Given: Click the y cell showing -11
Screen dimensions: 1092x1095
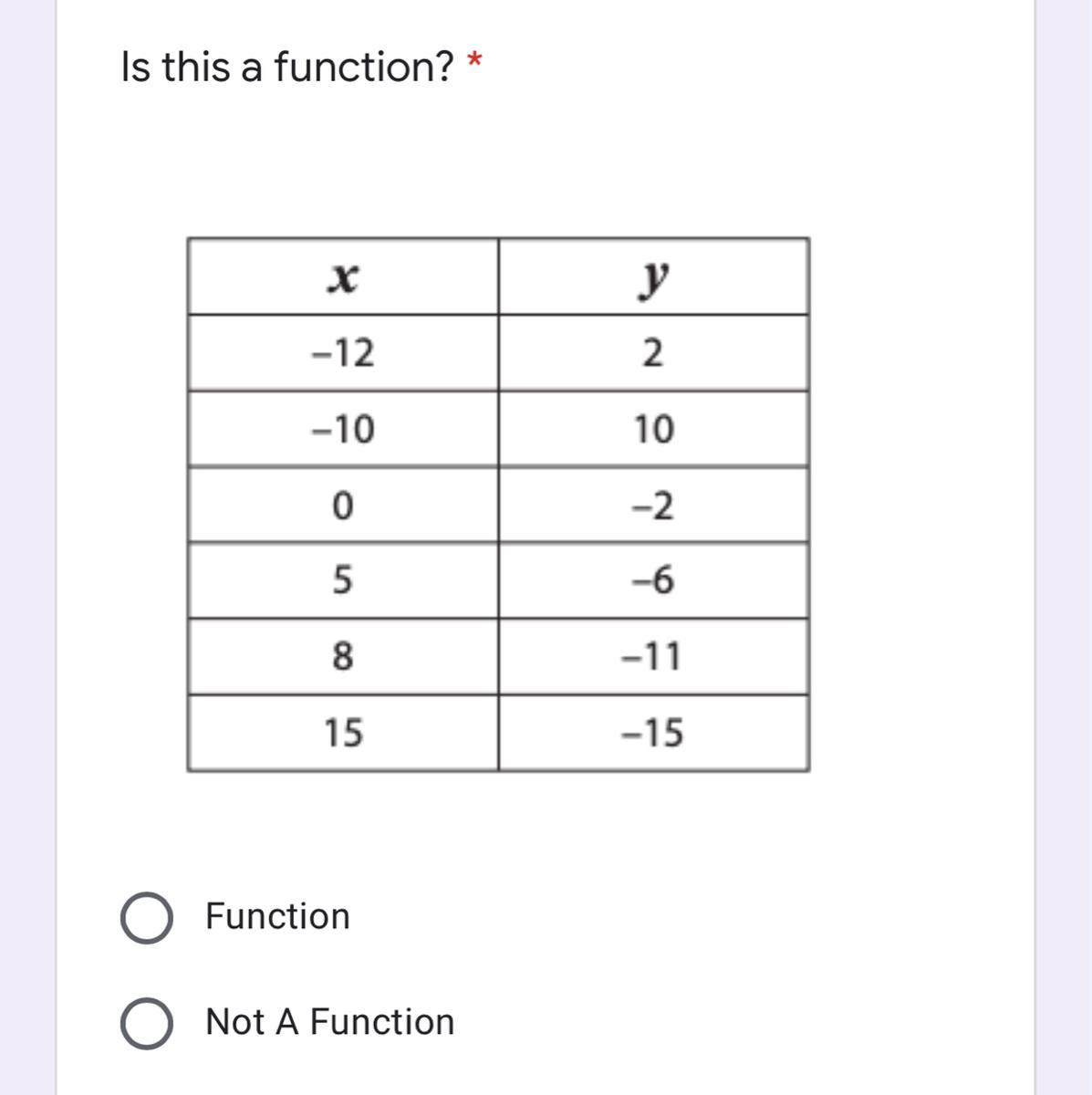Looking at the screenshot, I should (653, 656).
